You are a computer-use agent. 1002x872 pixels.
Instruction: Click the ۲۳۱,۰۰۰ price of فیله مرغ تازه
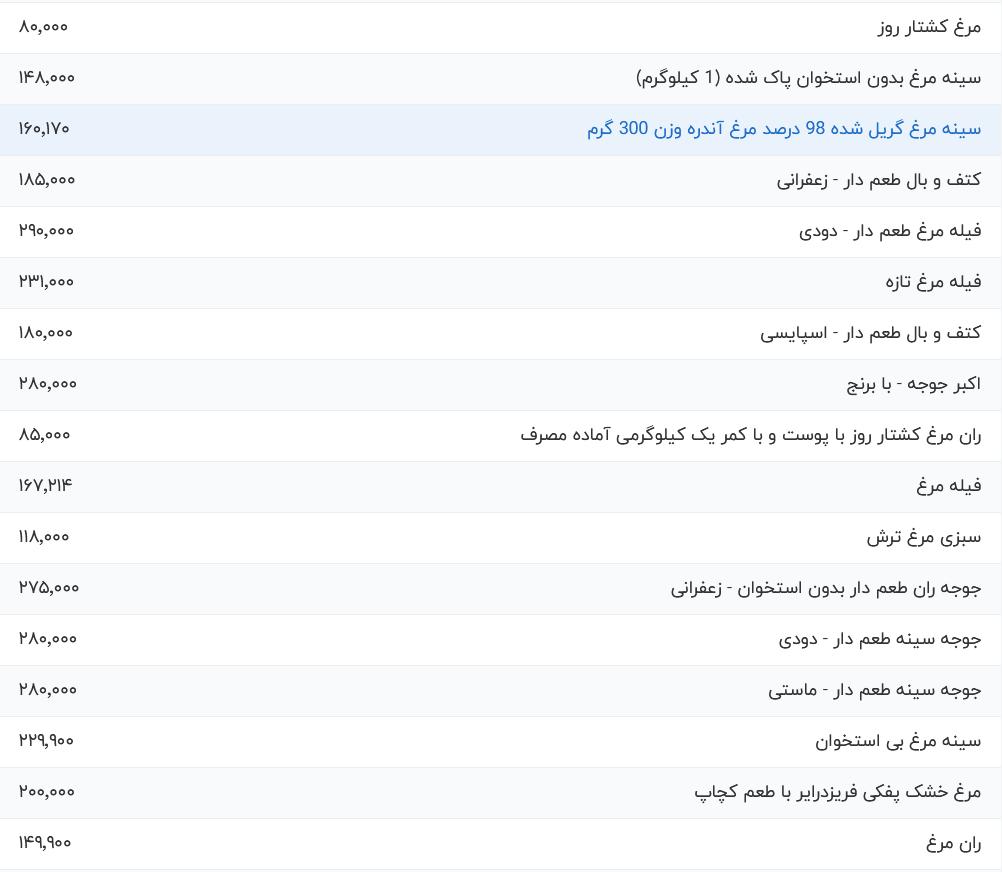point(46,282)
